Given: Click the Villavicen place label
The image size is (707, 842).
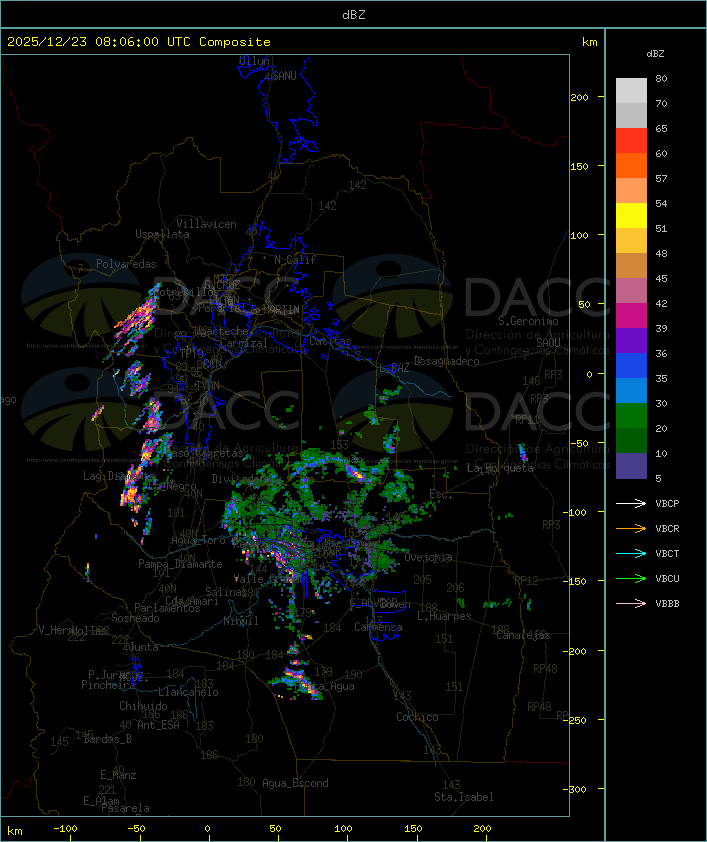Looking at the screenshot, I should pos(207,224).
